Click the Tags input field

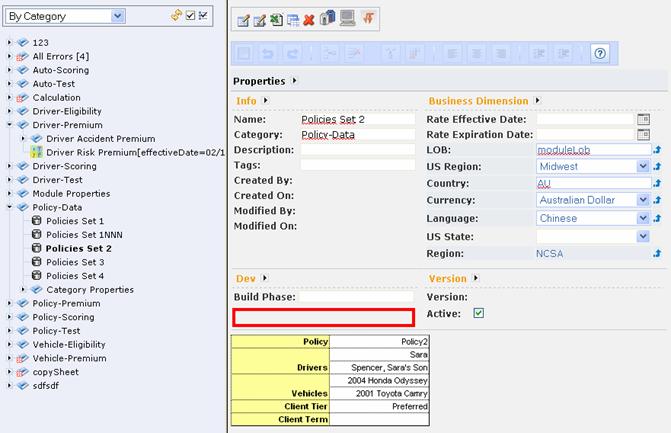pos(357,165)
